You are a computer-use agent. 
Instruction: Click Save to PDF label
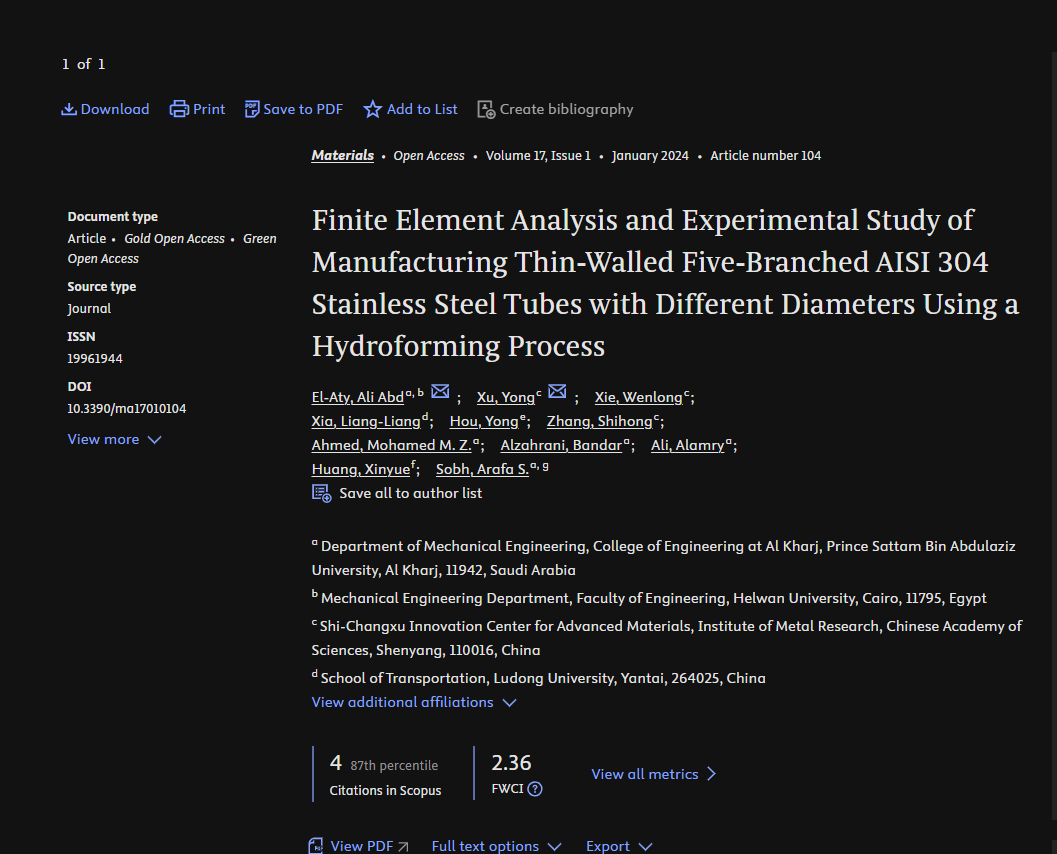pos(303,109)
